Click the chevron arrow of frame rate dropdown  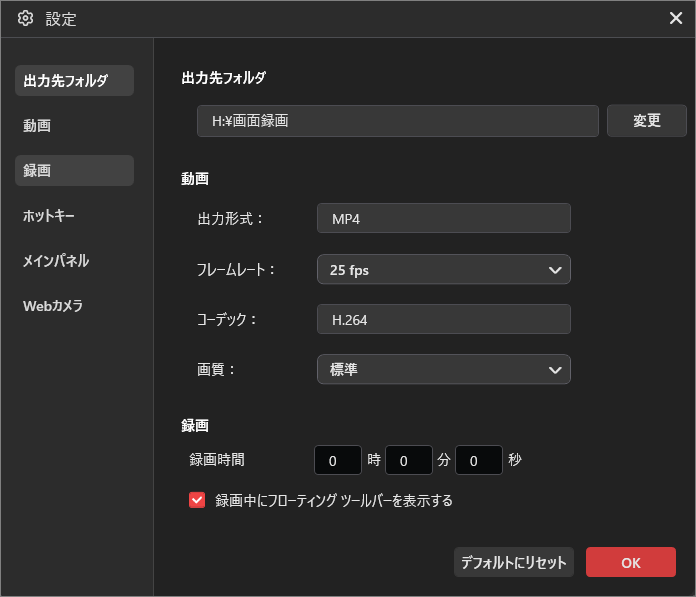click(x=555, y=270)
